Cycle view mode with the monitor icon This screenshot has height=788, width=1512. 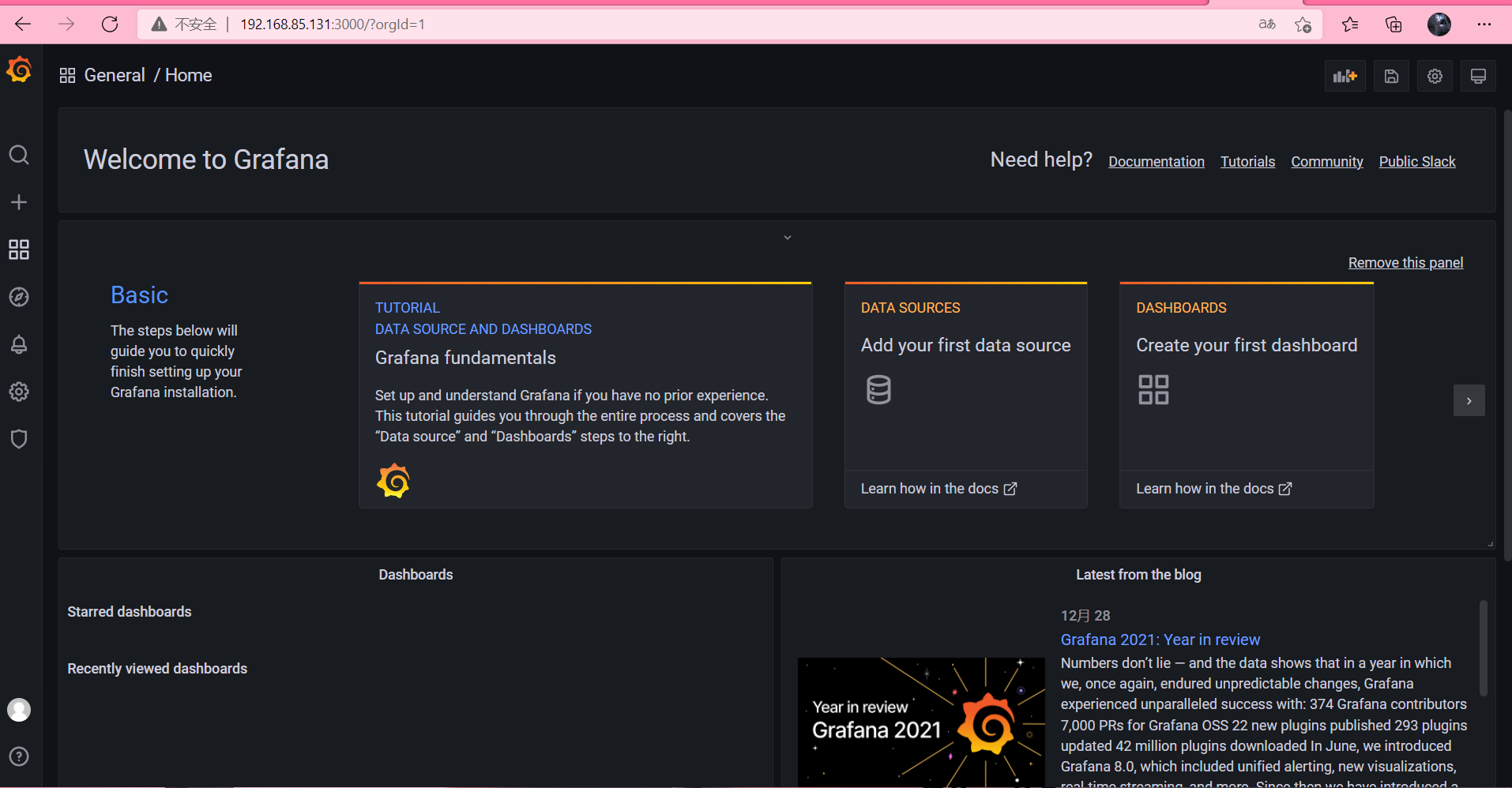1478,76
